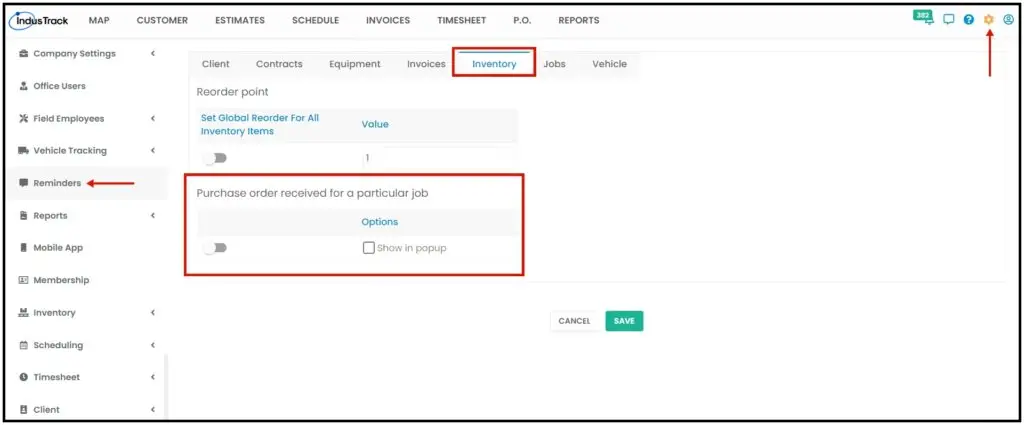Open MAP in top navigation
The width and height of the screenshot is (1024, 425).
99,20
